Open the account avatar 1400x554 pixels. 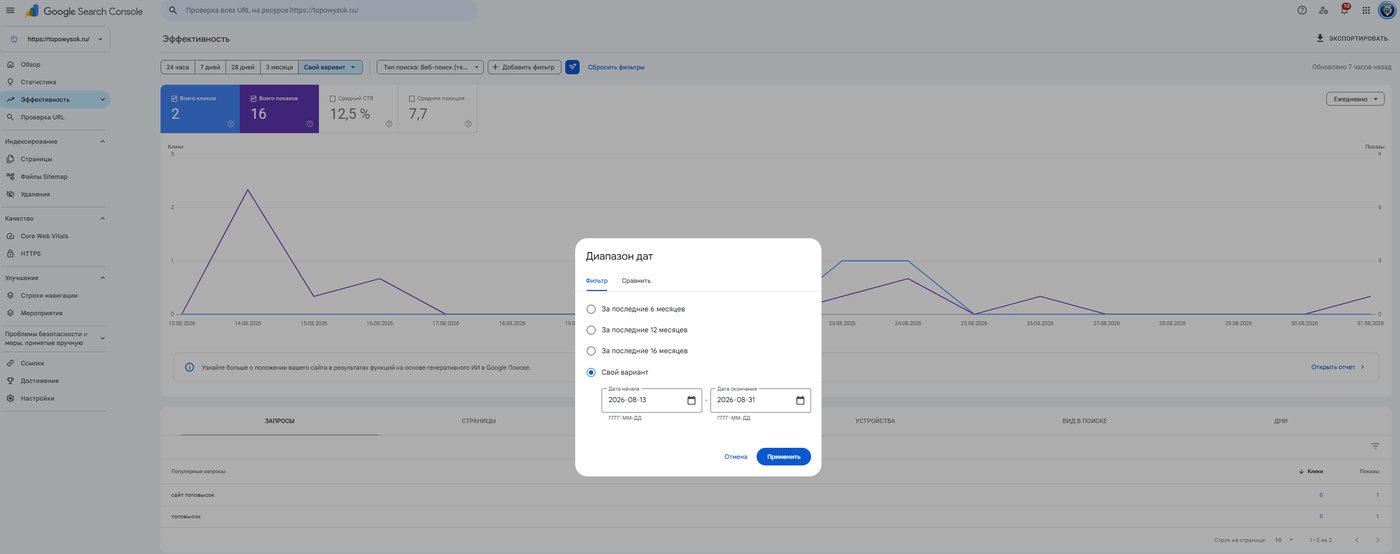tap(1386, 10)
